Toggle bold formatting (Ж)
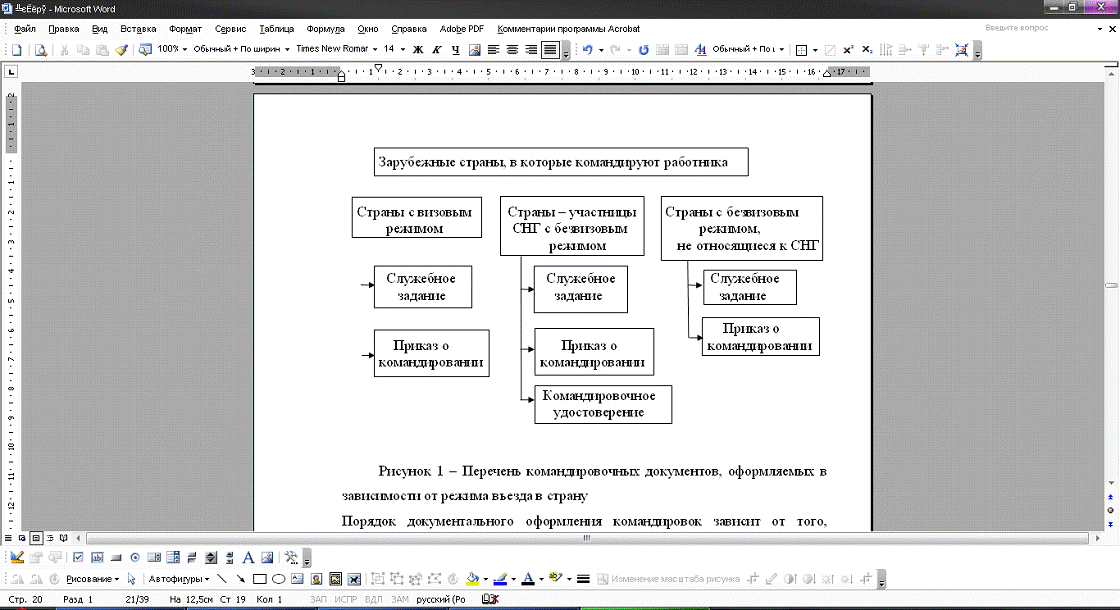The width and height of the screenshot is (1120, 610). tap(418, 49)
